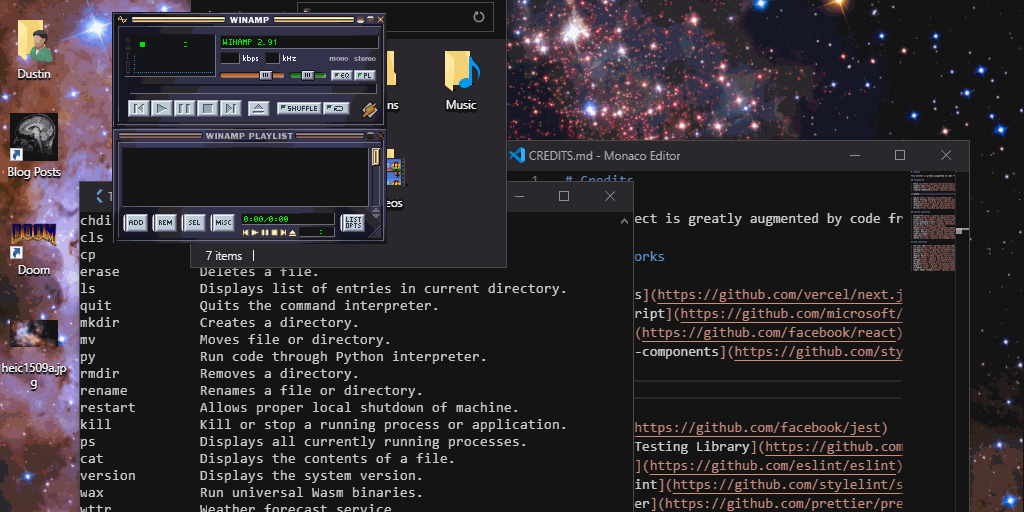The image size is (1024, 512).
Task: Click 'restart' command in terminal list
Action: (108, 408)
